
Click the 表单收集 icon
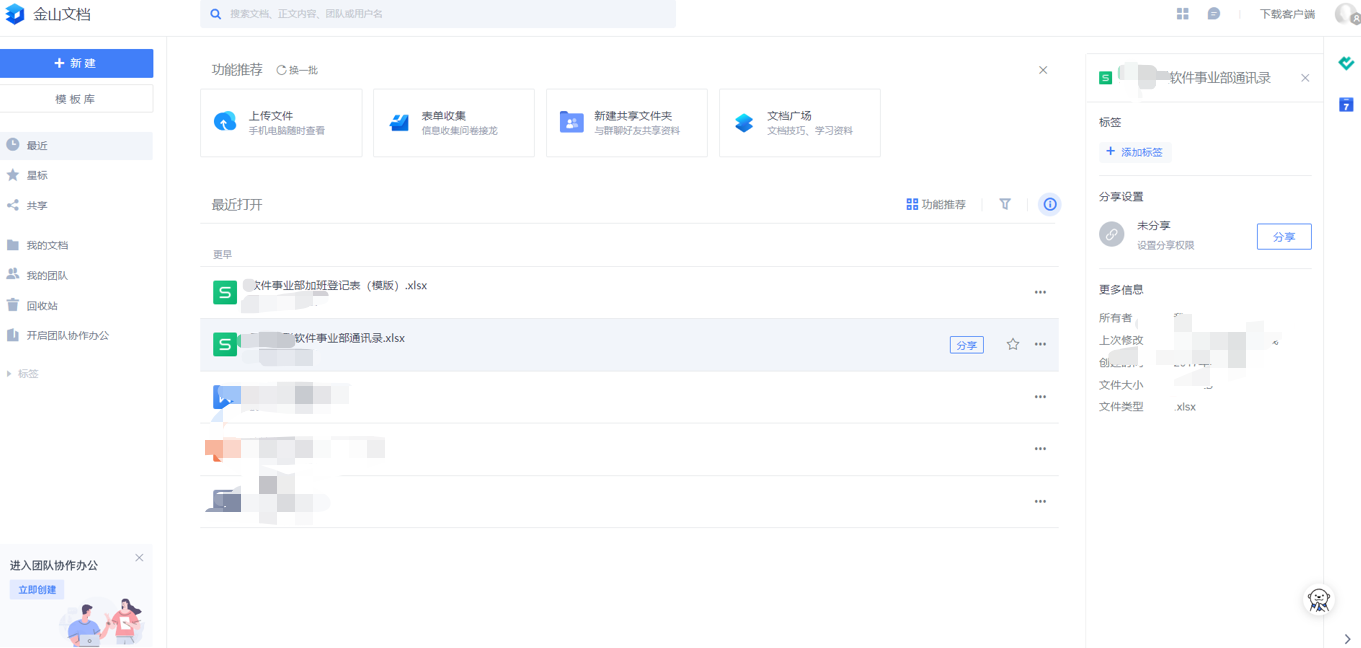399,122
